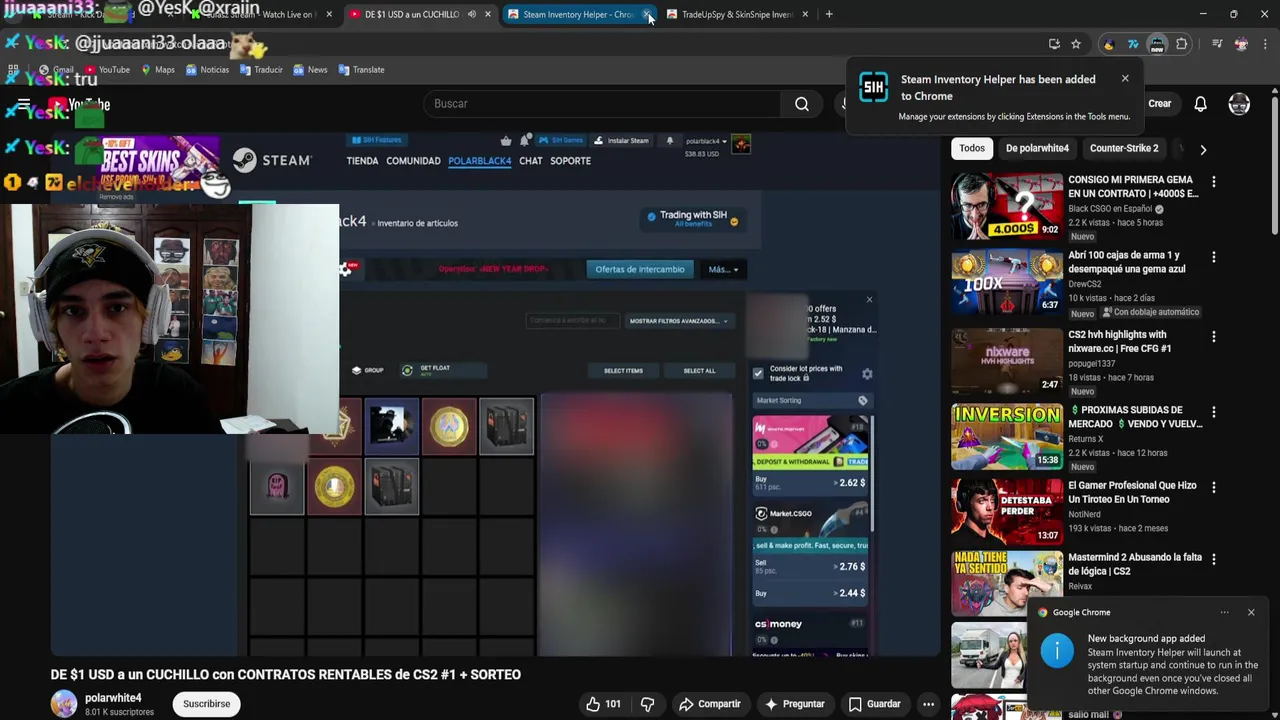Open options menu for El Gamer Profesional video
The width and height of the screenshot is (1280, 720).
tap(1214, 487)
